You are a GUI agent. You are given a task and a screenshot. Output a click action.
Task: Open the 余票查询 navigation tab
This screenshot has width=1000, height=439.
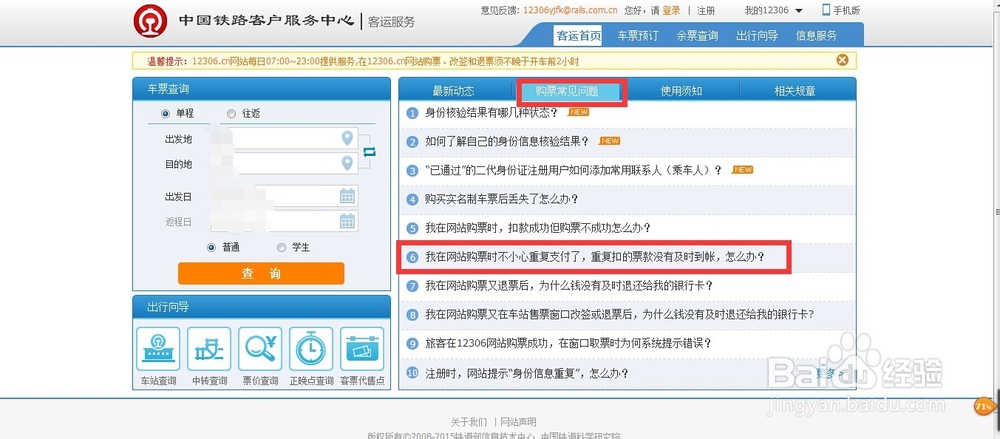point(697,36)
